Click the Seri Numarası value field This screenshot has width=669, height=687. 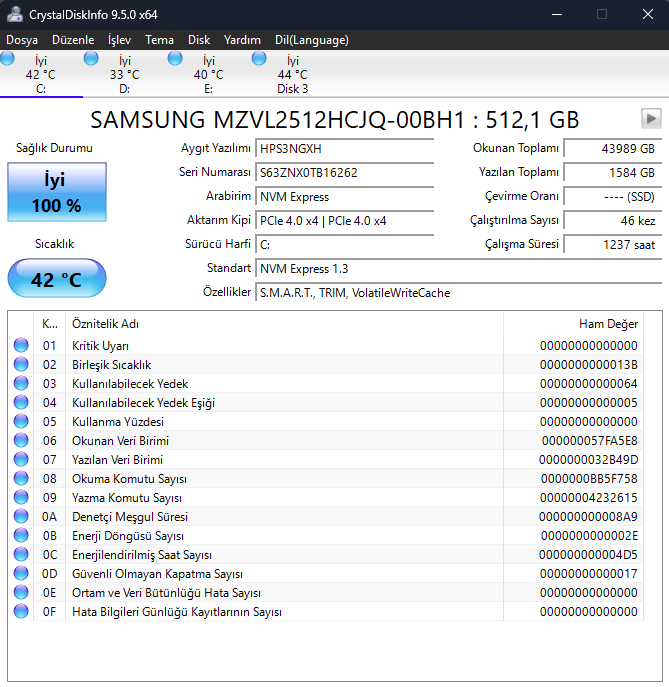[346, 172]
